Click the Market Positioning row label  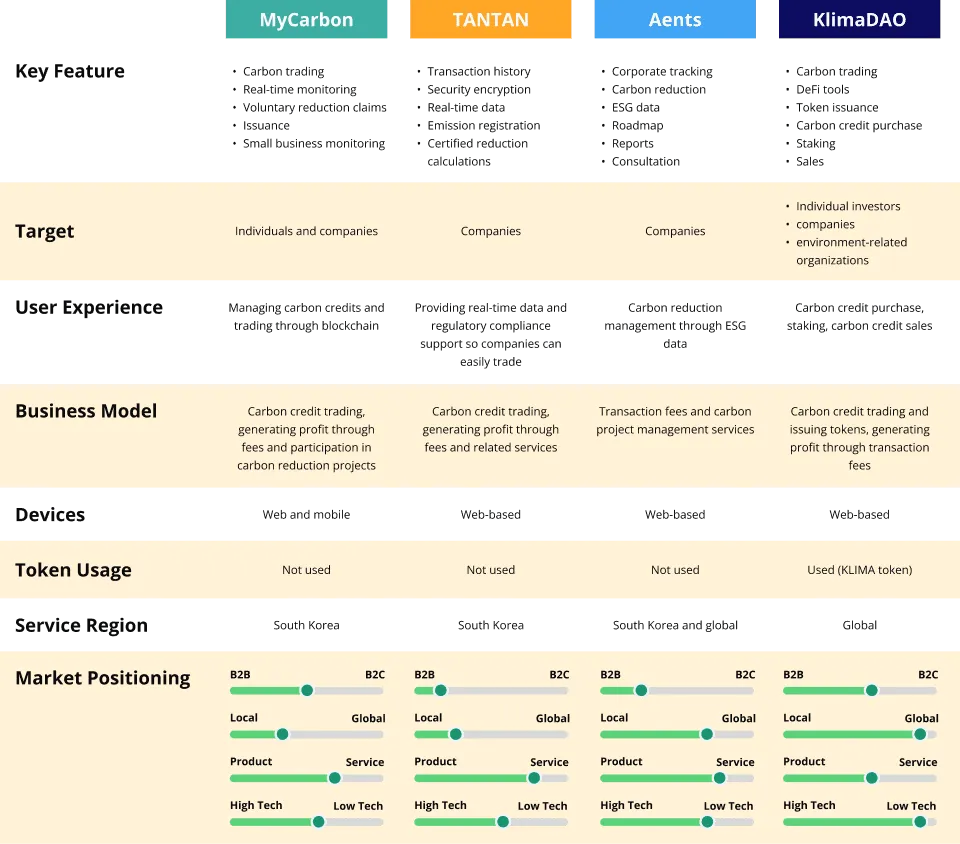(x=102, y=678)
